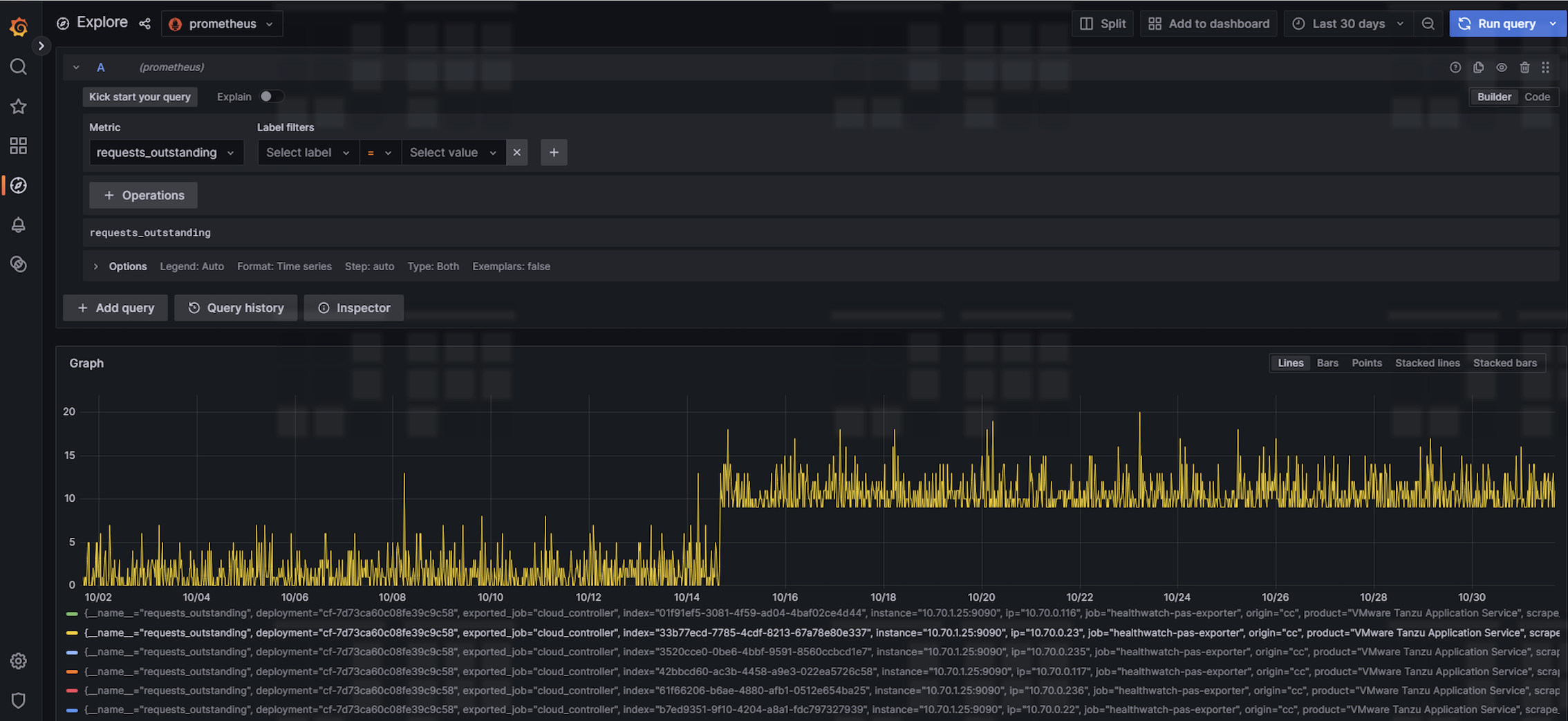Image resolution: width=1568 pixels, height=721 pixels.
Task: Open the Select label dropdown
Action: 307,152
